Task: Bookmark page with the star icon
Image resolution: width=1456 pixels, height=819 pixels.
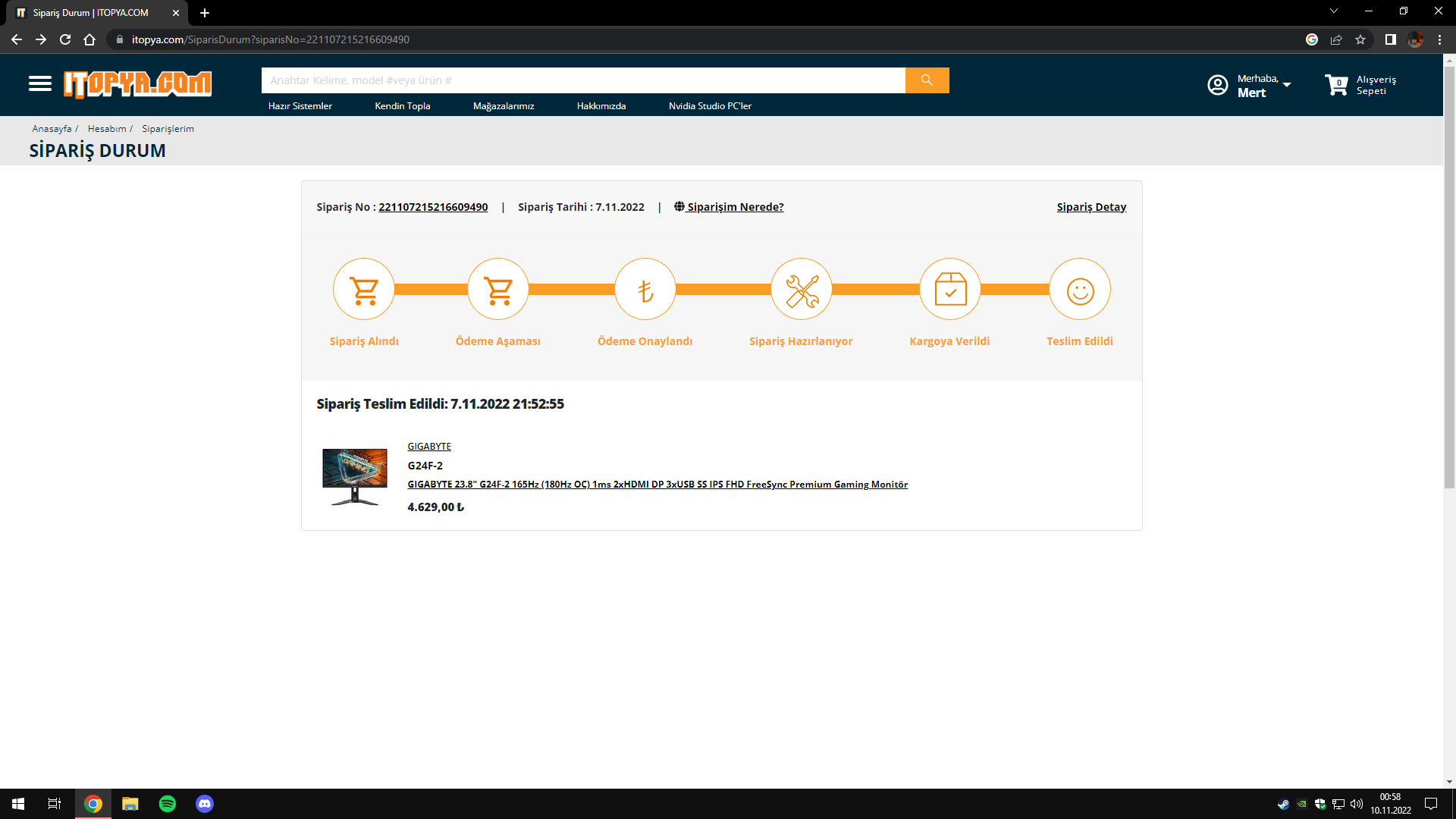Action: [1360, 39]
